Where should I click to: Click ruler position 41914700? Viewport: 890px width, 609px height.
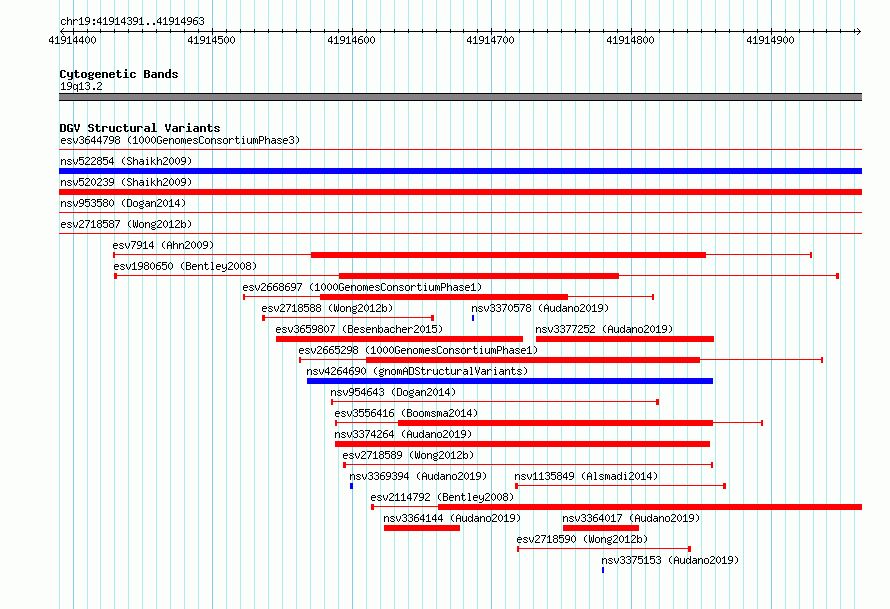pyautogui.click(x=490, y=40)
